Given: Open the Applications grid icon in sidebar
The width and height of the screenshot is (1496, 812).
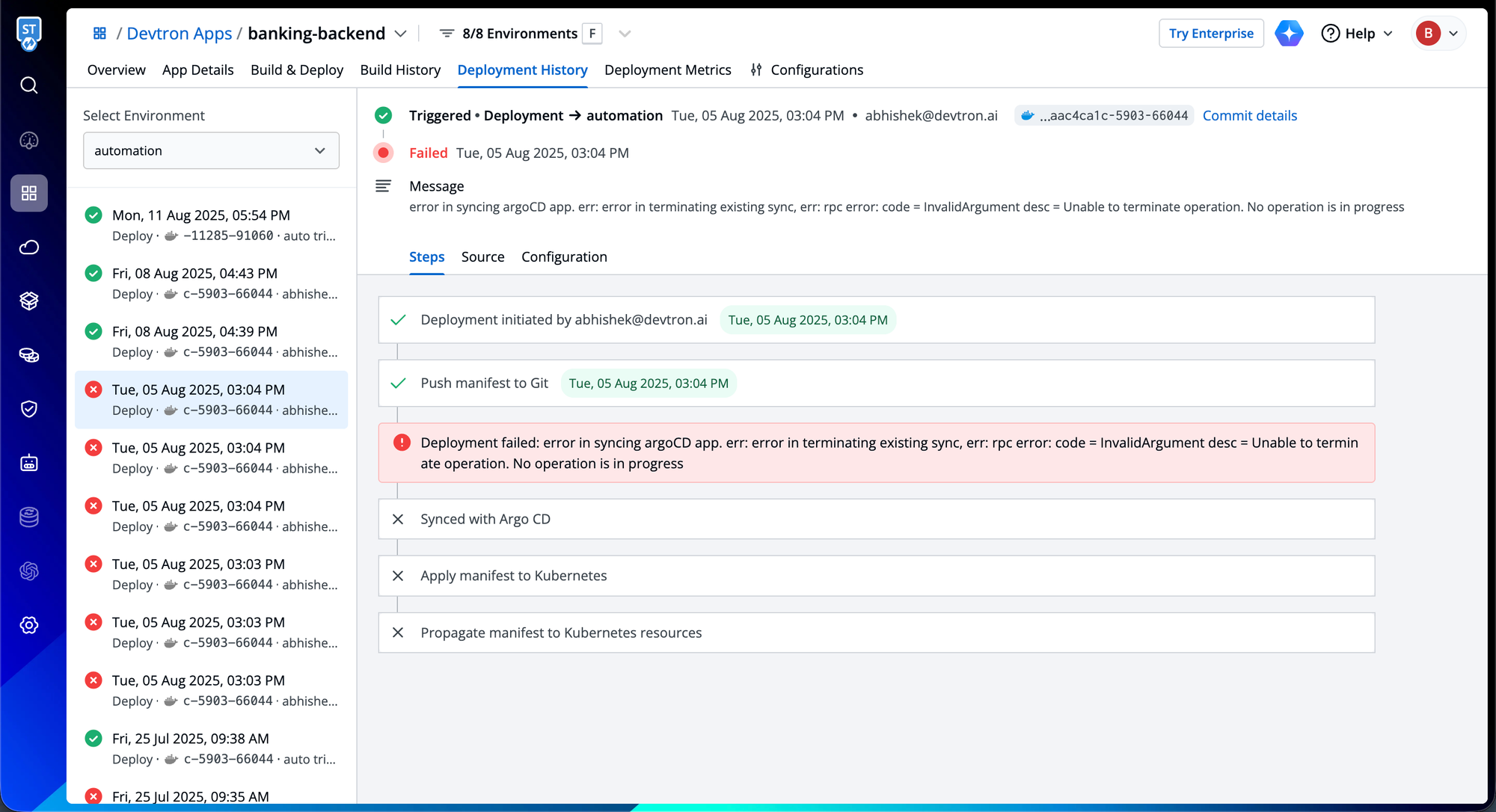Looking at the screenshot, I should 29,194.
